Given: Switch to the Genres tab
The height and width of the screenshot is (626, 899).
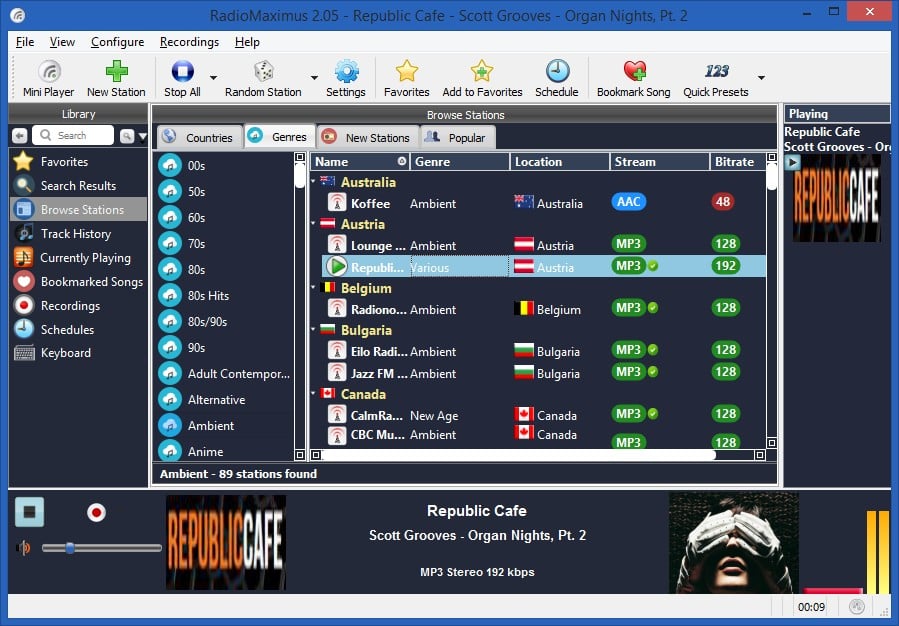Looking at the screenshot, I should pos(280,137).
